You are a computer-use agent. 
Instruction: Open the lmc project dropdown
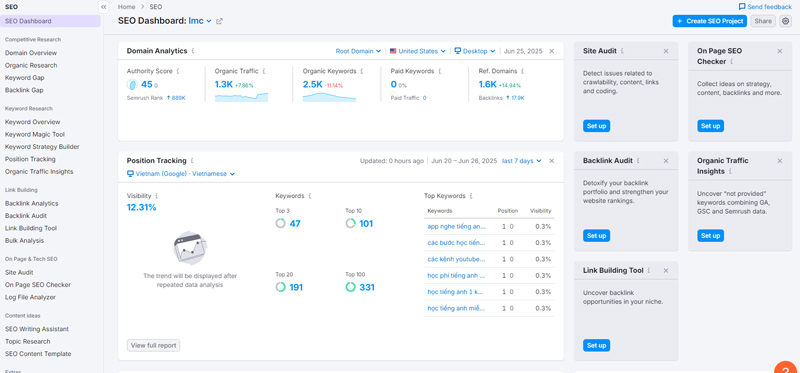200,21
